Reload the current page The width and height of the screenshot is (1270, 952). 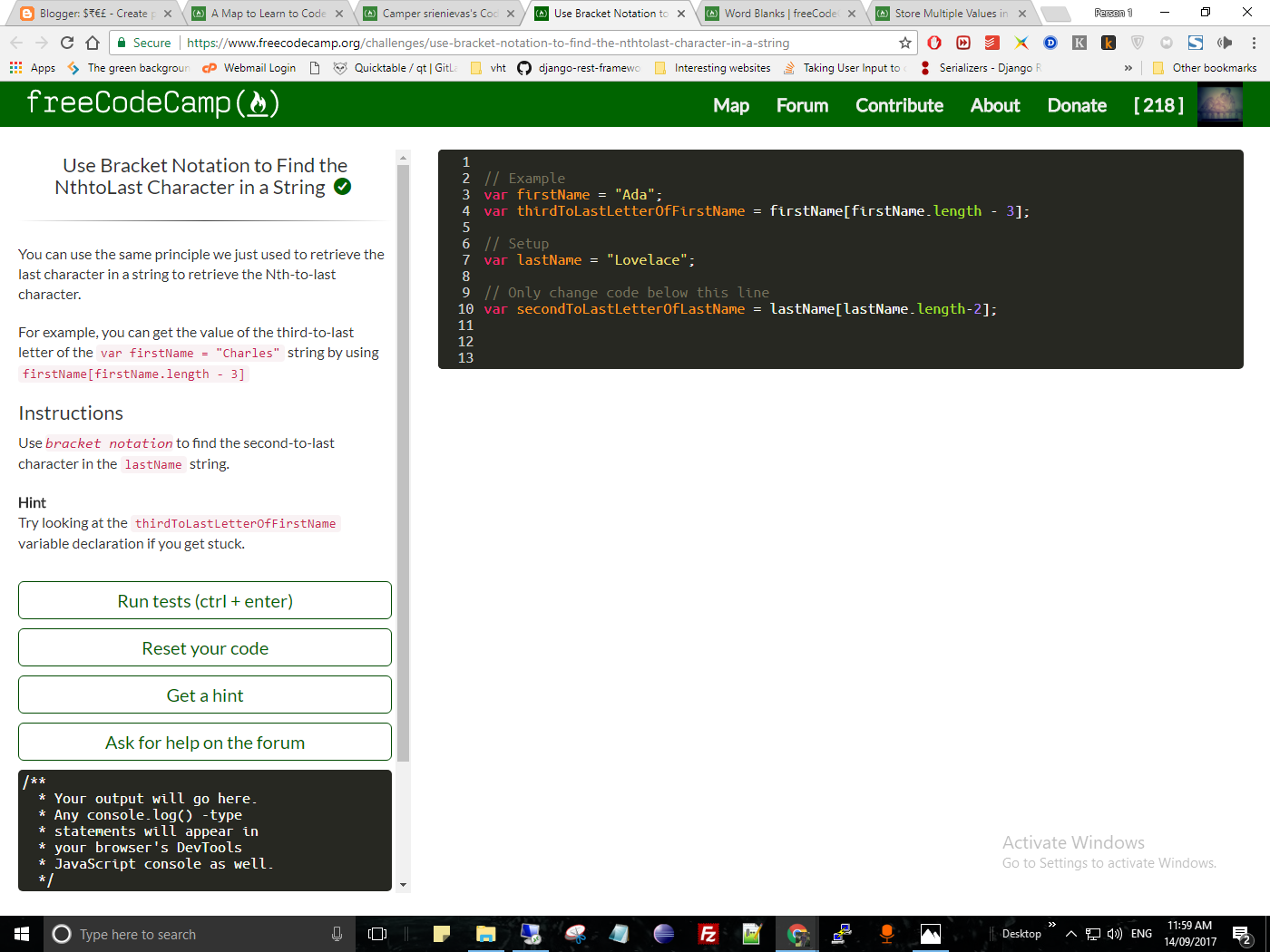point(67,43)
